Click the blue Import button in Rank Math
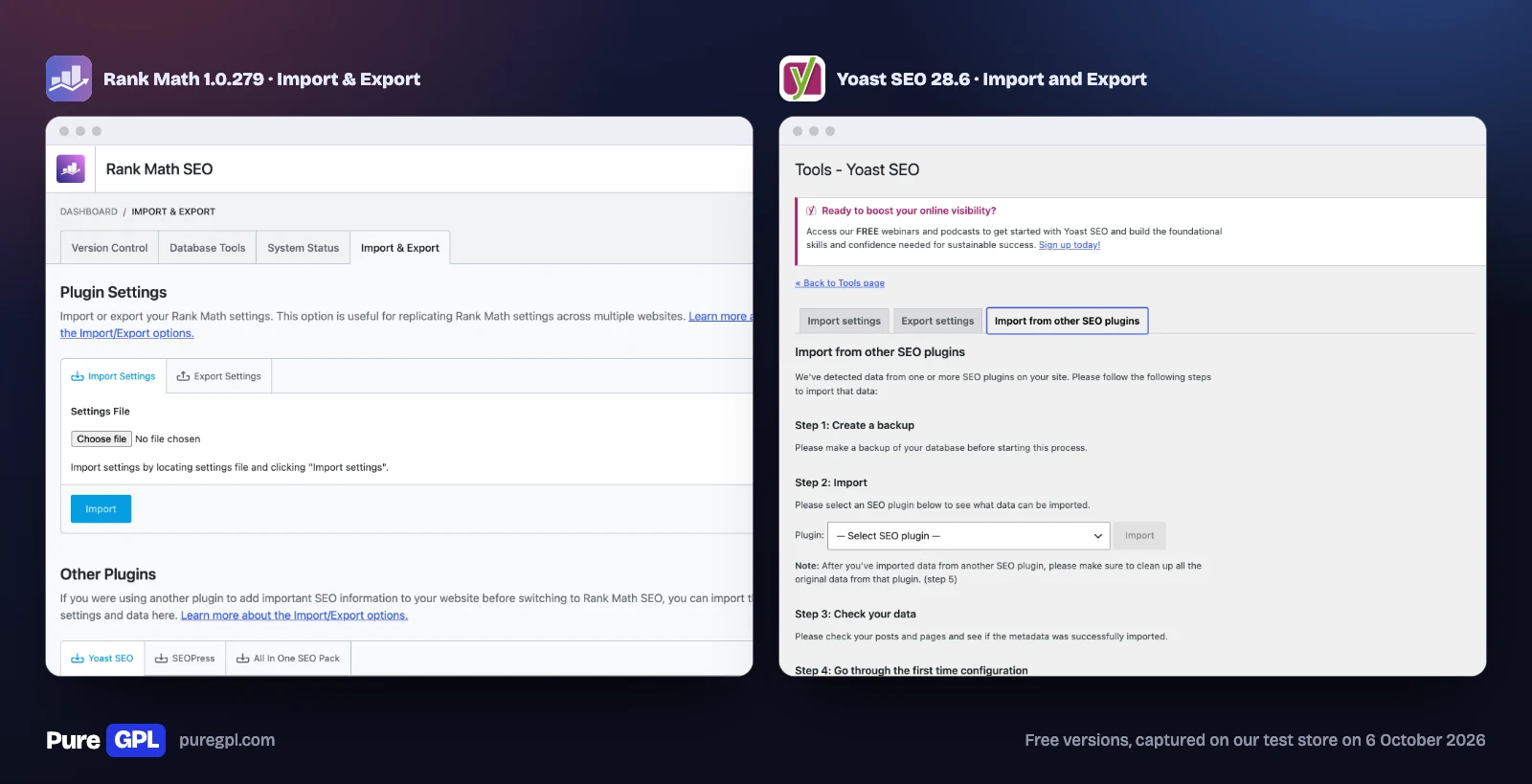The height and width of the screenshot is (784, 1532). [x=101, y=509]
